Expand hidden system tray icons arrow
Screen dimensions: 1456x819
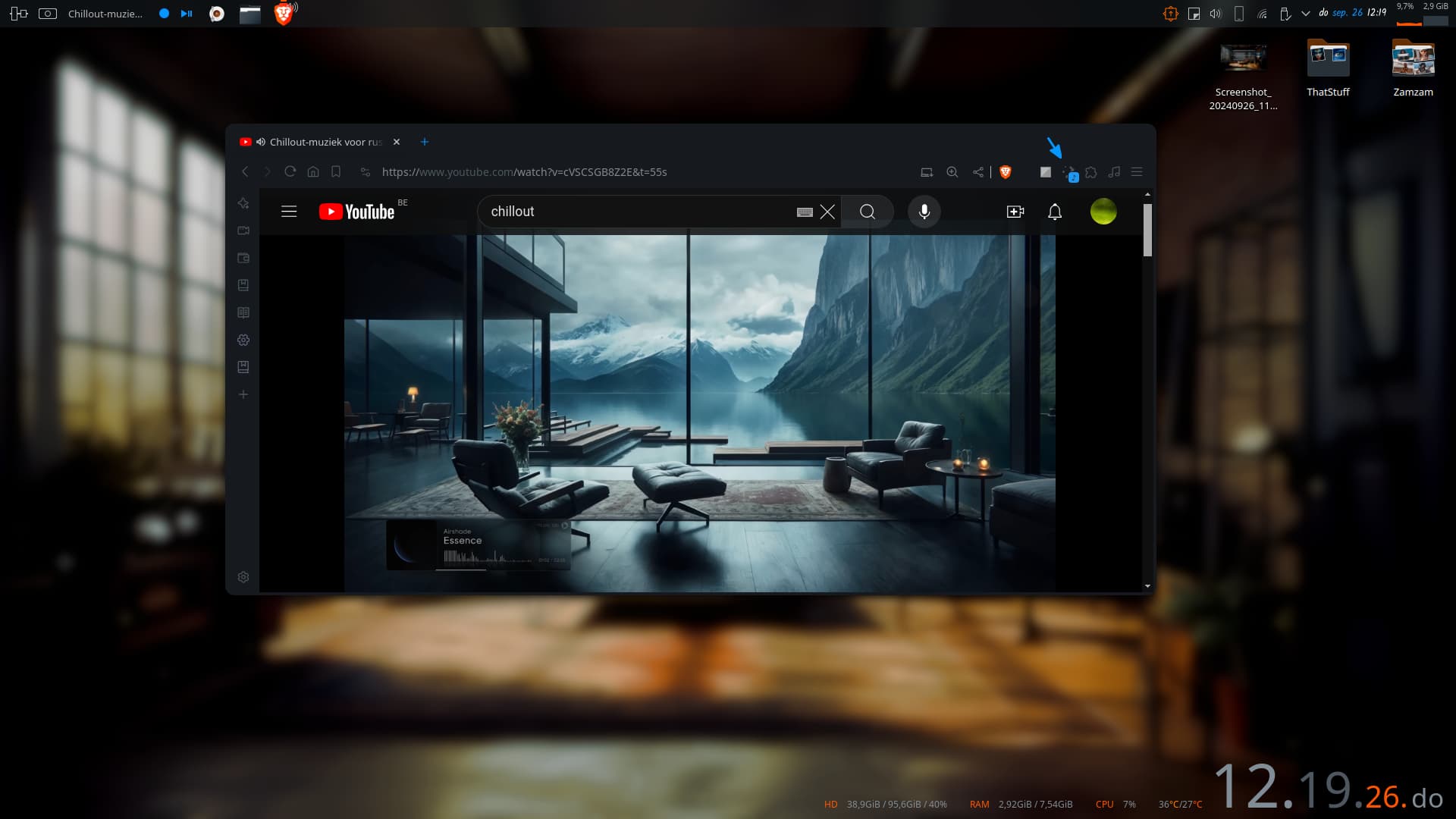tap(1306, 14)
